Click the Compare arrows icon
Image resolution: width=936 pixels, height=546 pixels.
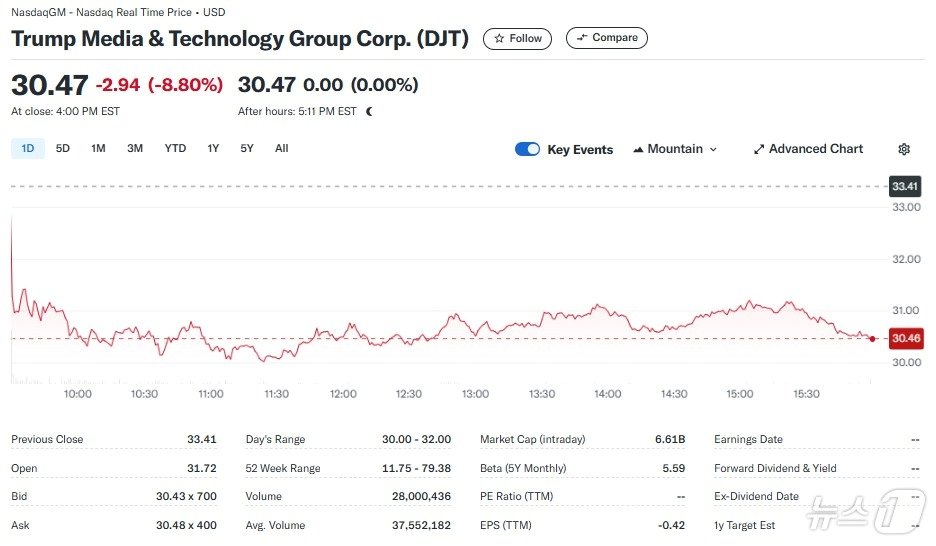[581, 38]
